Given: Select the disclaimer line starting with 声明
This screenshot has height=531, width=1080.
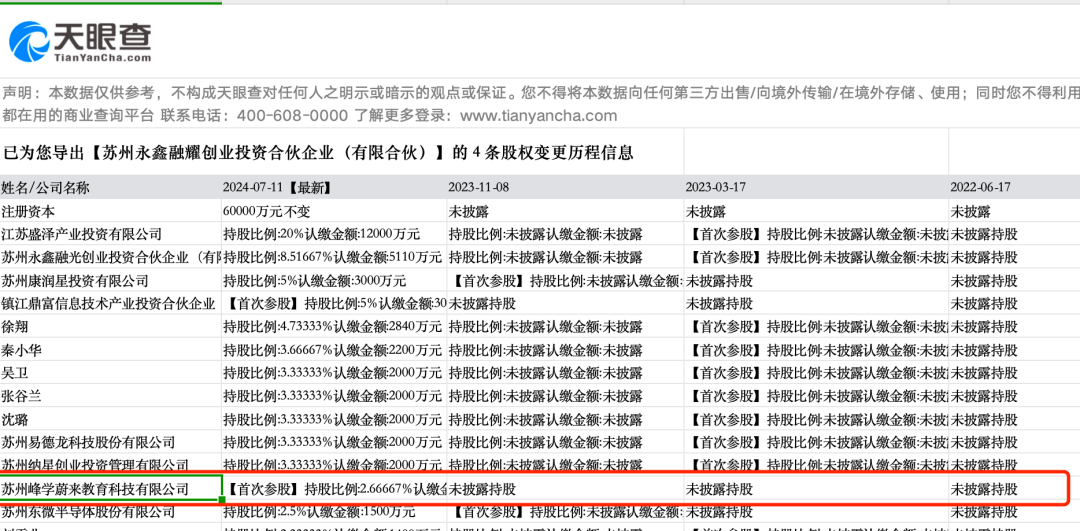Looking at the screenshot, I should tap(540, 93).
